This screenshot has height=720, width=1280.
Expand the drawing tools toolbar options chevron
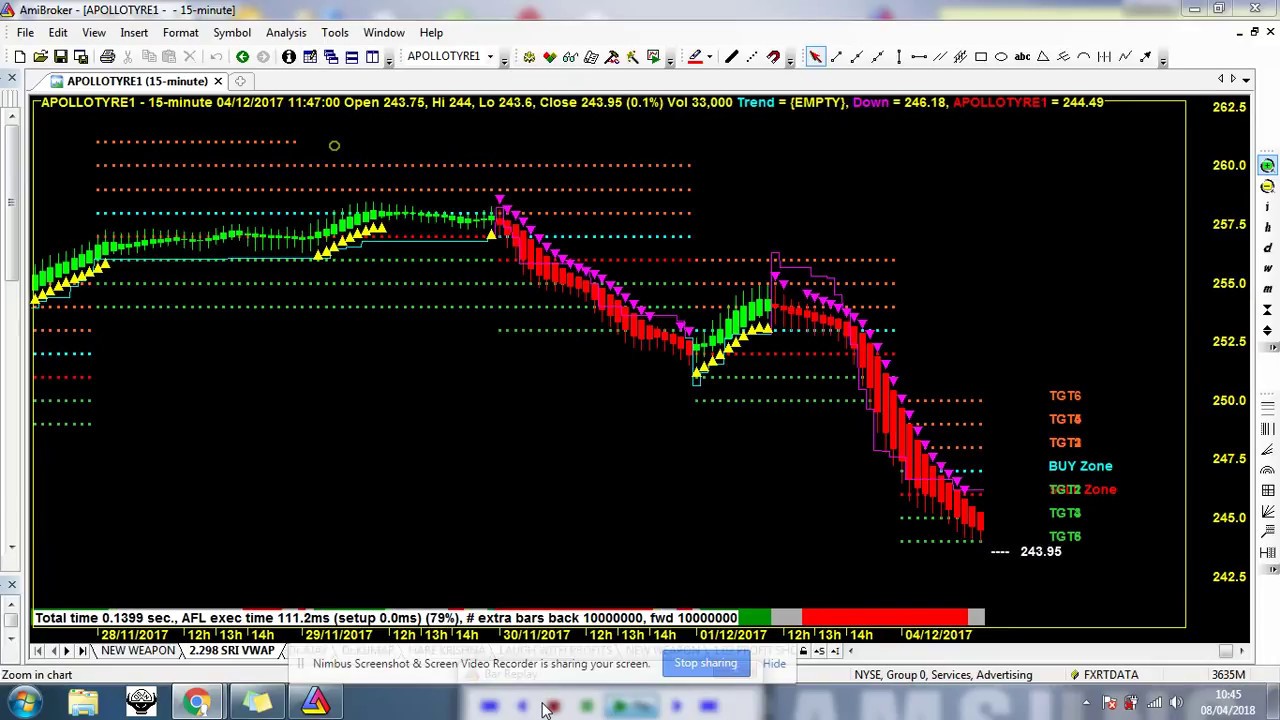click(1162, 60)
